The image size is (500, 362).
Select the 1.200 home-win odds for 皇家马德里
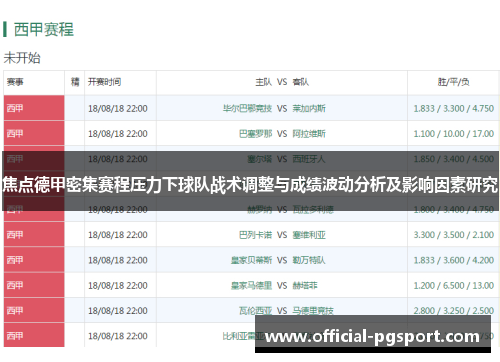424,285
